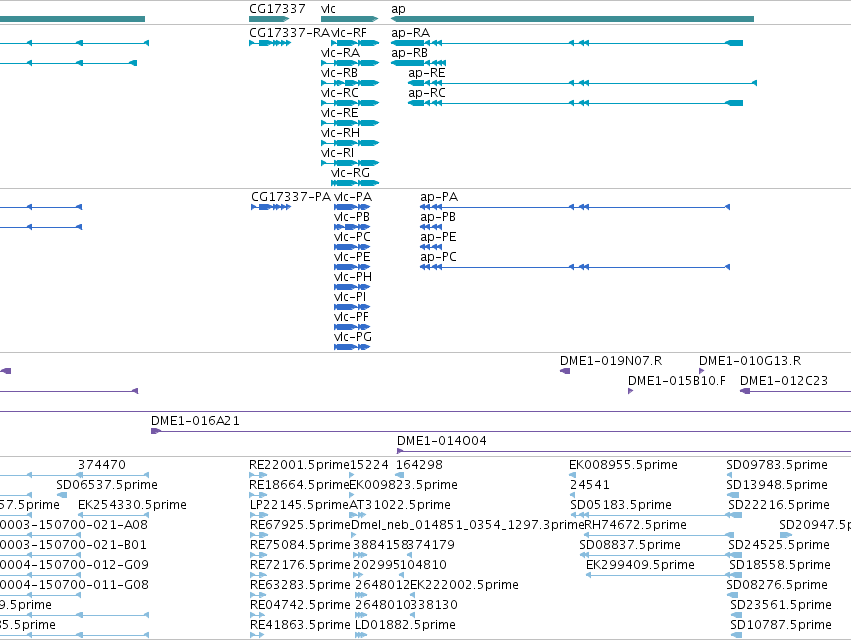Click the CG17337-RA transcript label
This screenshot has height=640, width=851.
[289, 33]
